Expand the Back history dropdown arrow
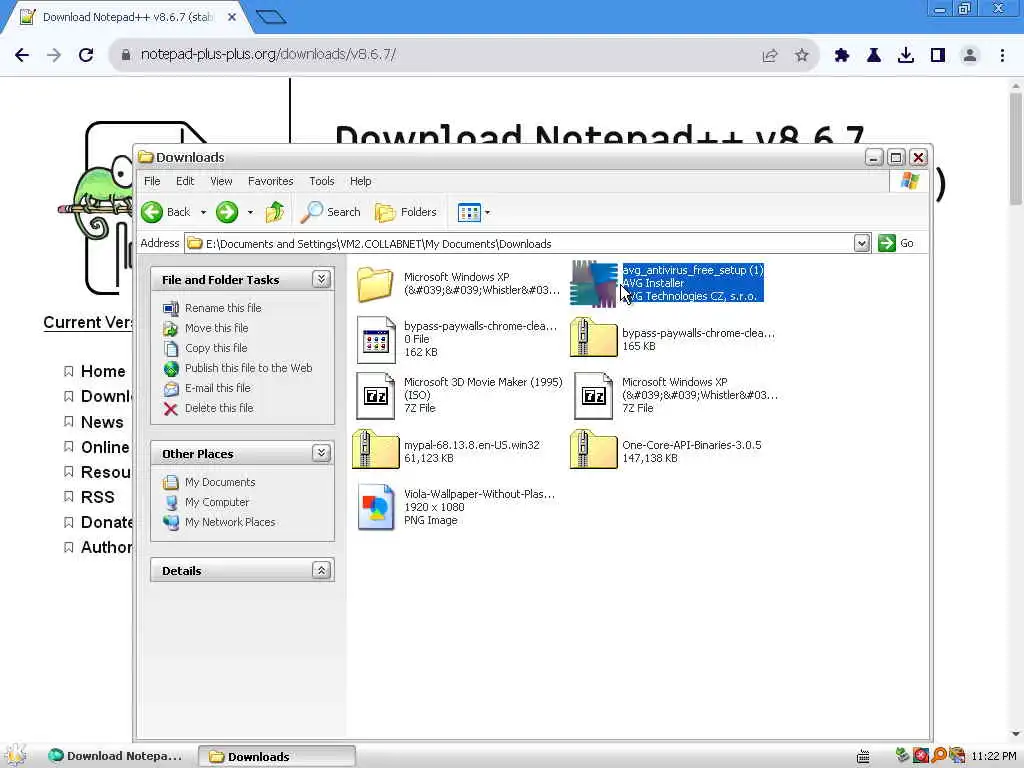This screenshot has width=1024, height=768. pyautogui.click(x=203, y=212)
